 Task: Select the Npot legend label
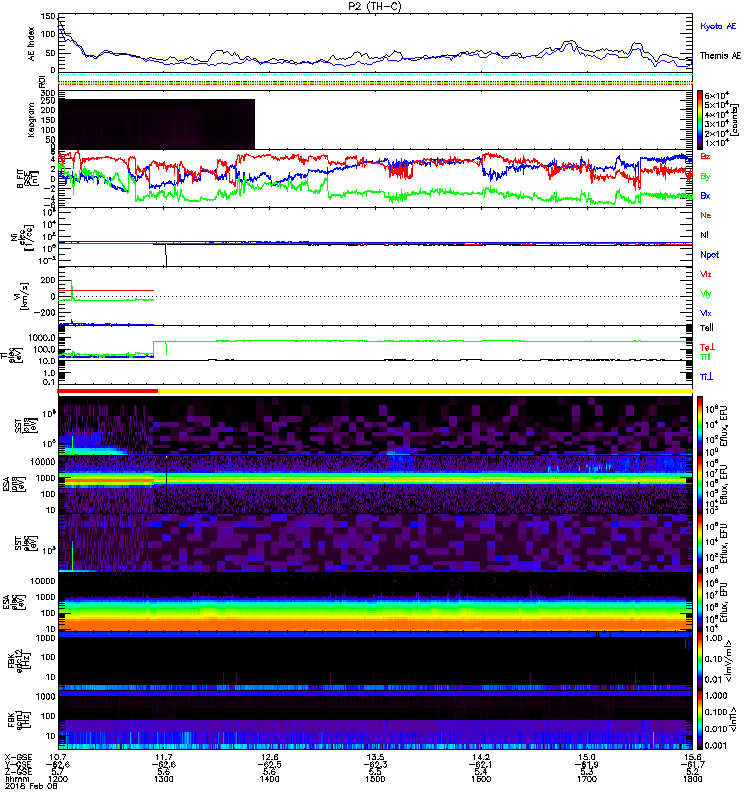click(x=709, y=254)
